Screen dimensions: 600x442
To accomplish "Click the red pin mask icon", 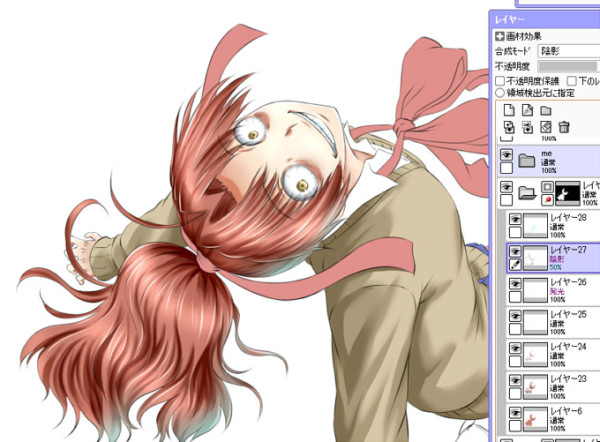I will tap(547, 200).
